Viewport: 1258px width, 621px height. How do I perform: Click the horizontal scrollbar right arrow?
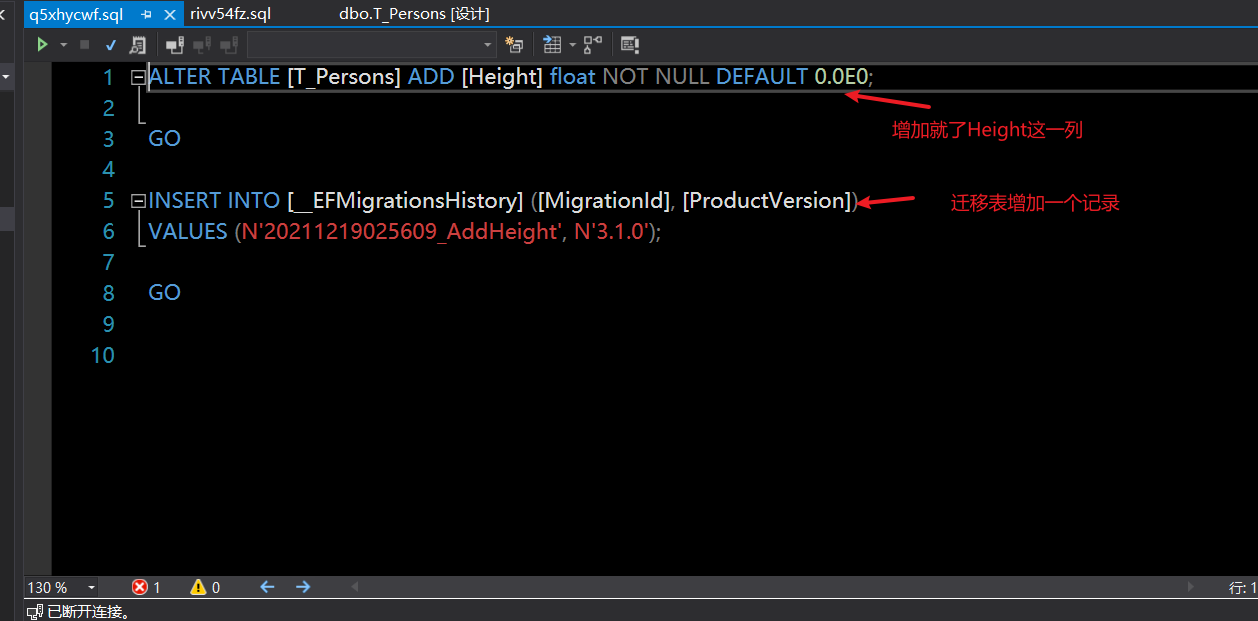point(1190,587)
